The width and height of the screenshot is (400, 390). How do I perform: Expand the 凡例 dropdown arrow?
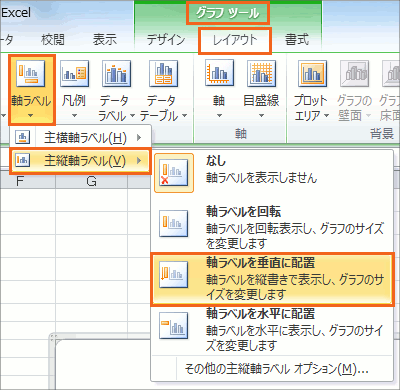click(74, 115)
